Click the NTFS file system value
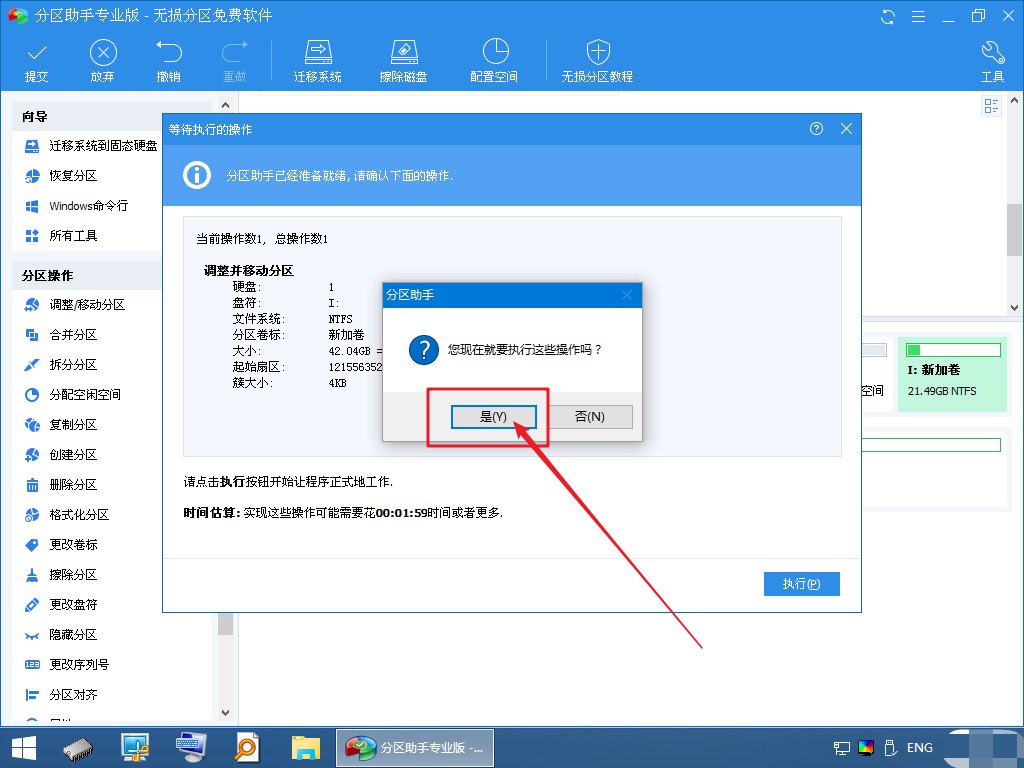This screenshot has width=1024, height=768. (x=340, y=319)
